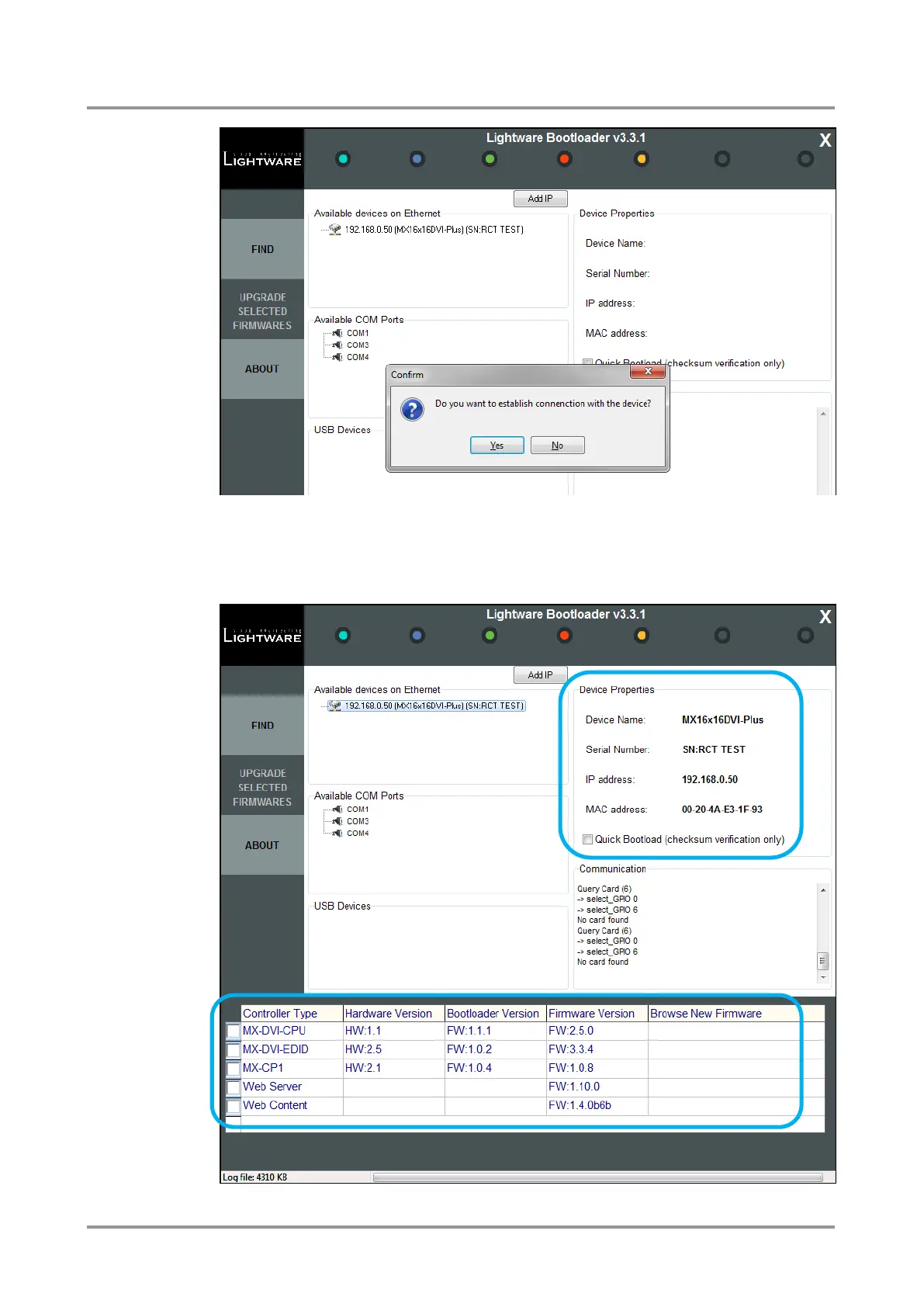Click the port icon next to lower COM3
The height and width of the screenshot is (1307, 924).
click(x=337, y=821)
